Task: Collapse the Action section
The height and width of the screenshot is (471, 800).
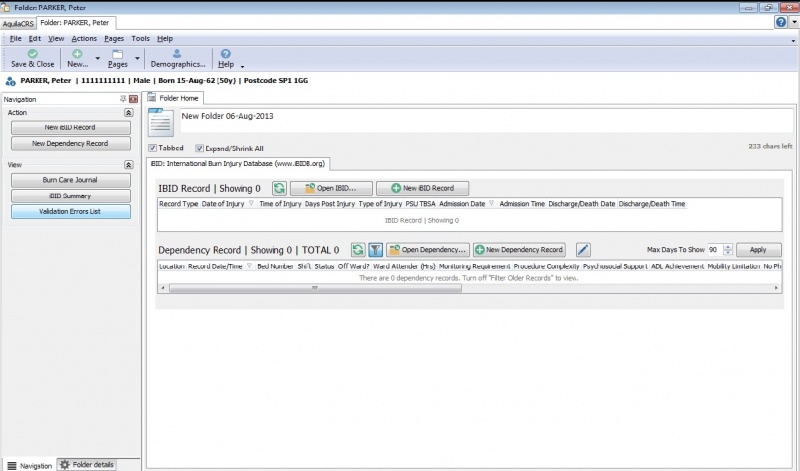Action: [129, 112]
